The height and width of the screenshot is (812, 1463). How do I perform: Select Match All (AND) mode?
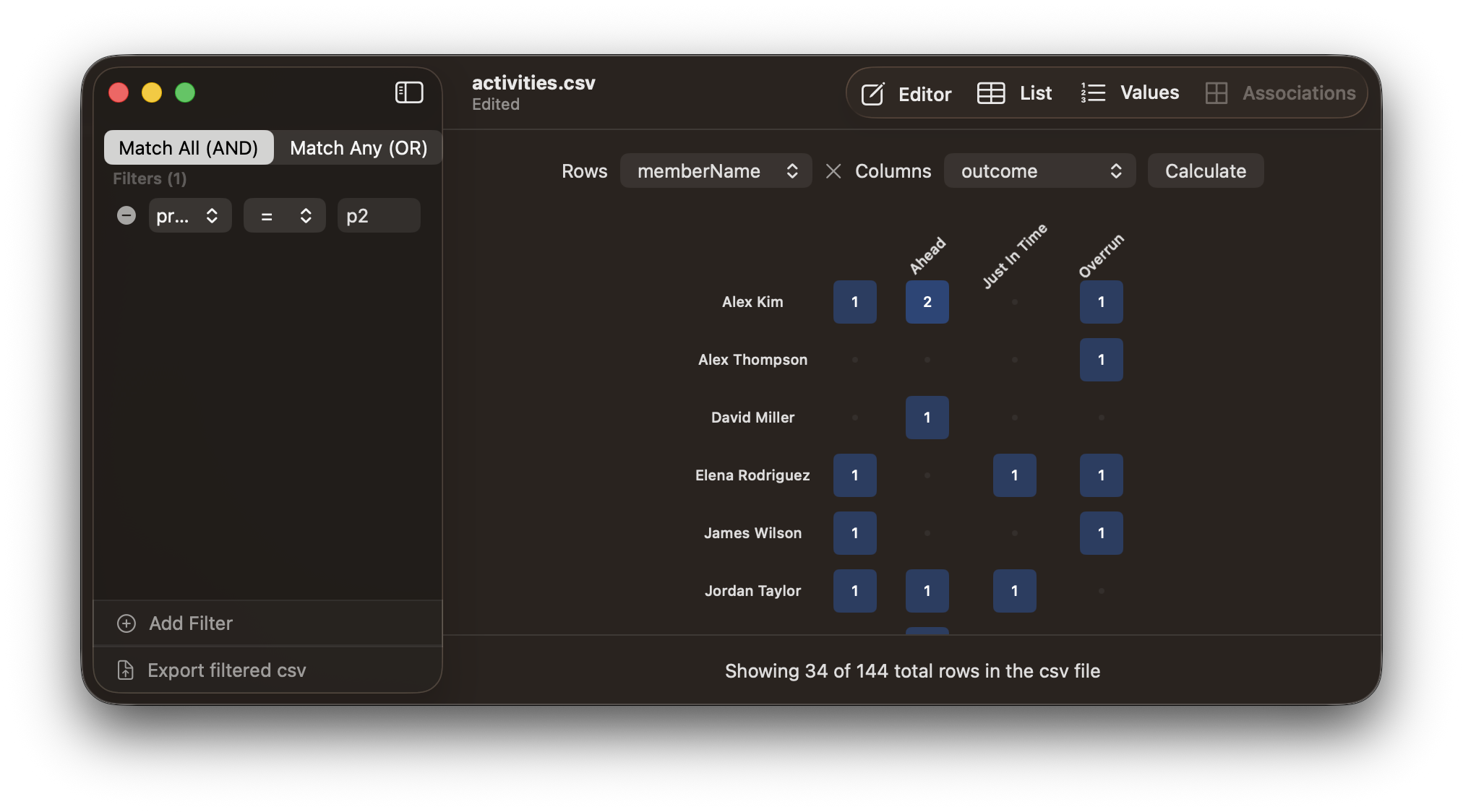(x=189, y=148)
